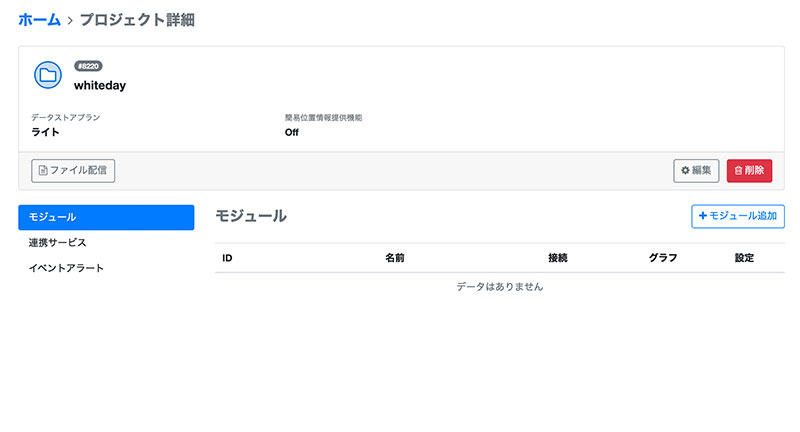The height and width of the screenshot is (432, 800).
Task: Click the 接続 column header
Action: pos(558,258)
